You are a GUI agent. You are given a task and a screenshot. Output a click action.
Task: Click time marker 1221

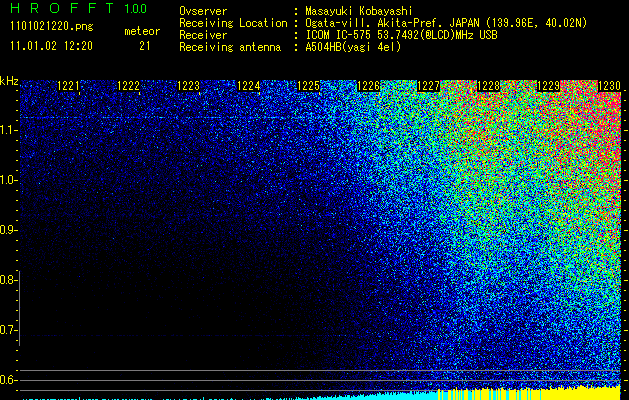(x=69, y=86)
